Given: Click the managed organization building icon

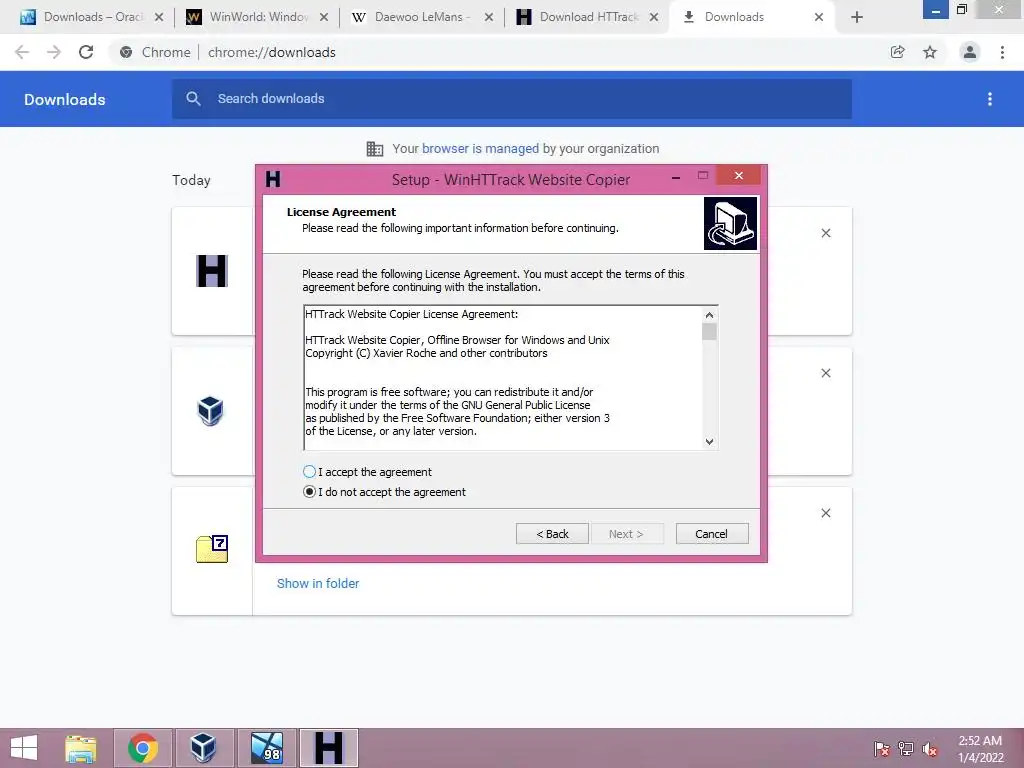Looking at the screenshot, I should tap(375, 149).
